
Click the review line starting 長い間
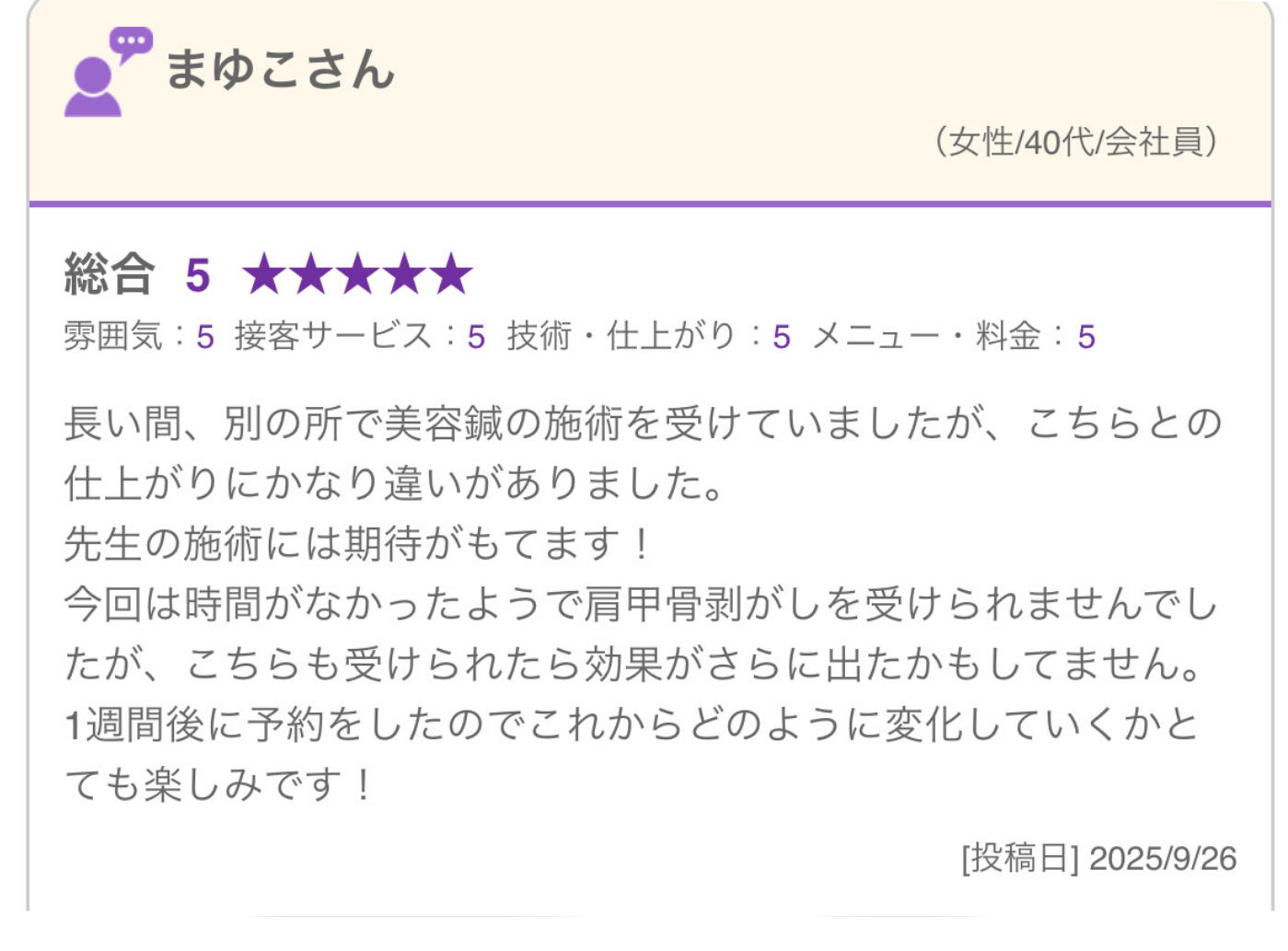(x=643, y=424)
